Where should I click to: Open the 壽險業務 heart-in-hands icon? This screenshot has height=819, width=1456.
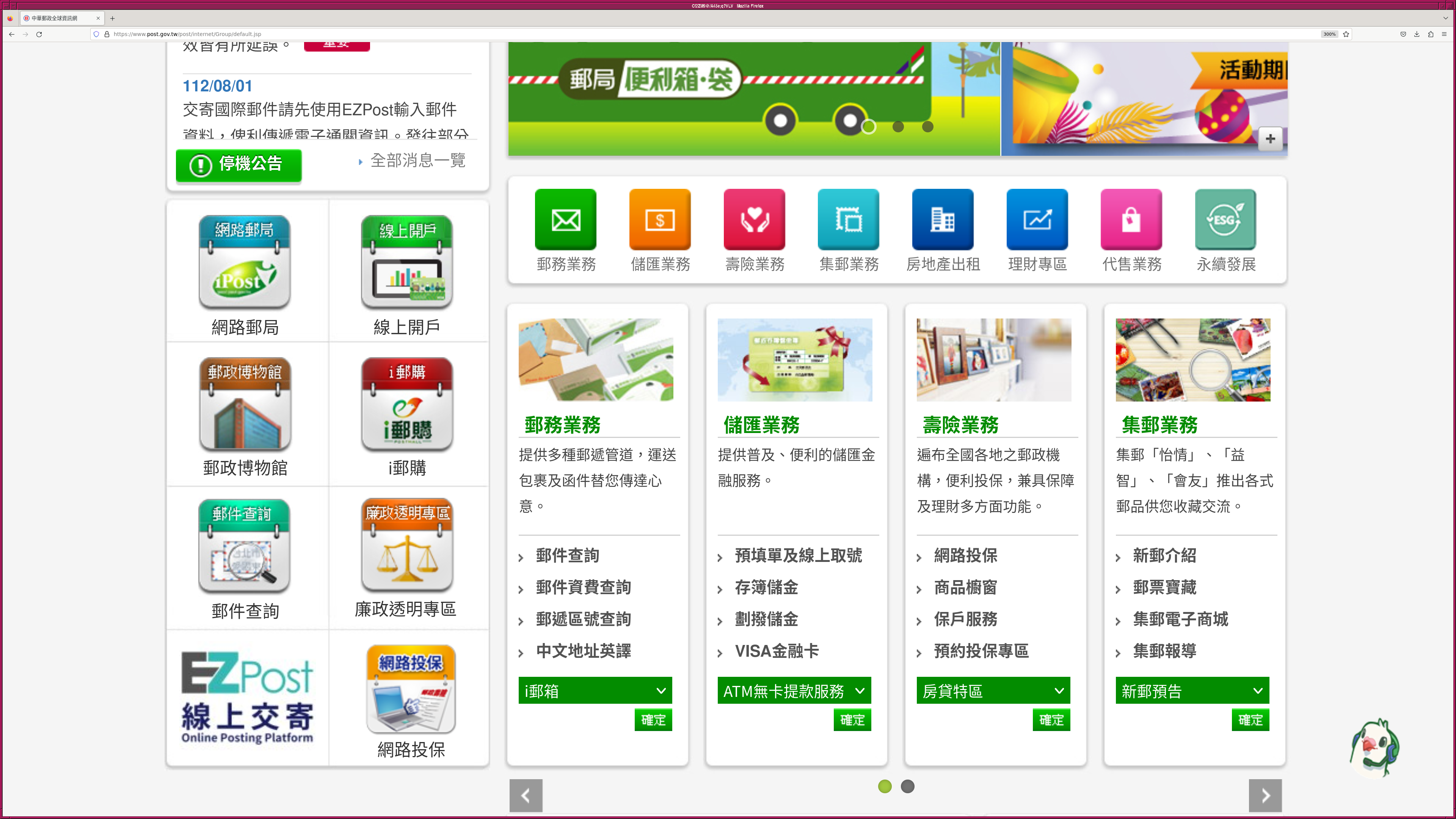pyautogui.click(x=754, y=219)
